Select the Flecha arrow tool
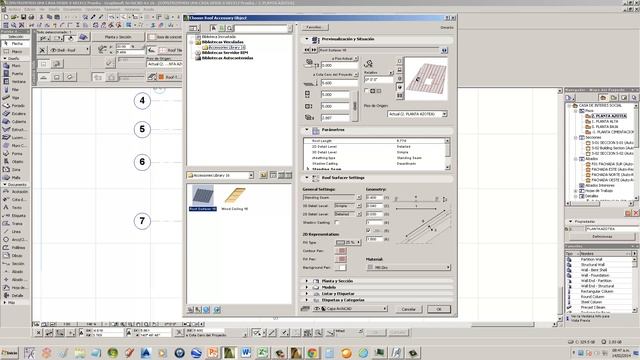The height and width of the screenshot is (360, 640). (x=16, y=43)
